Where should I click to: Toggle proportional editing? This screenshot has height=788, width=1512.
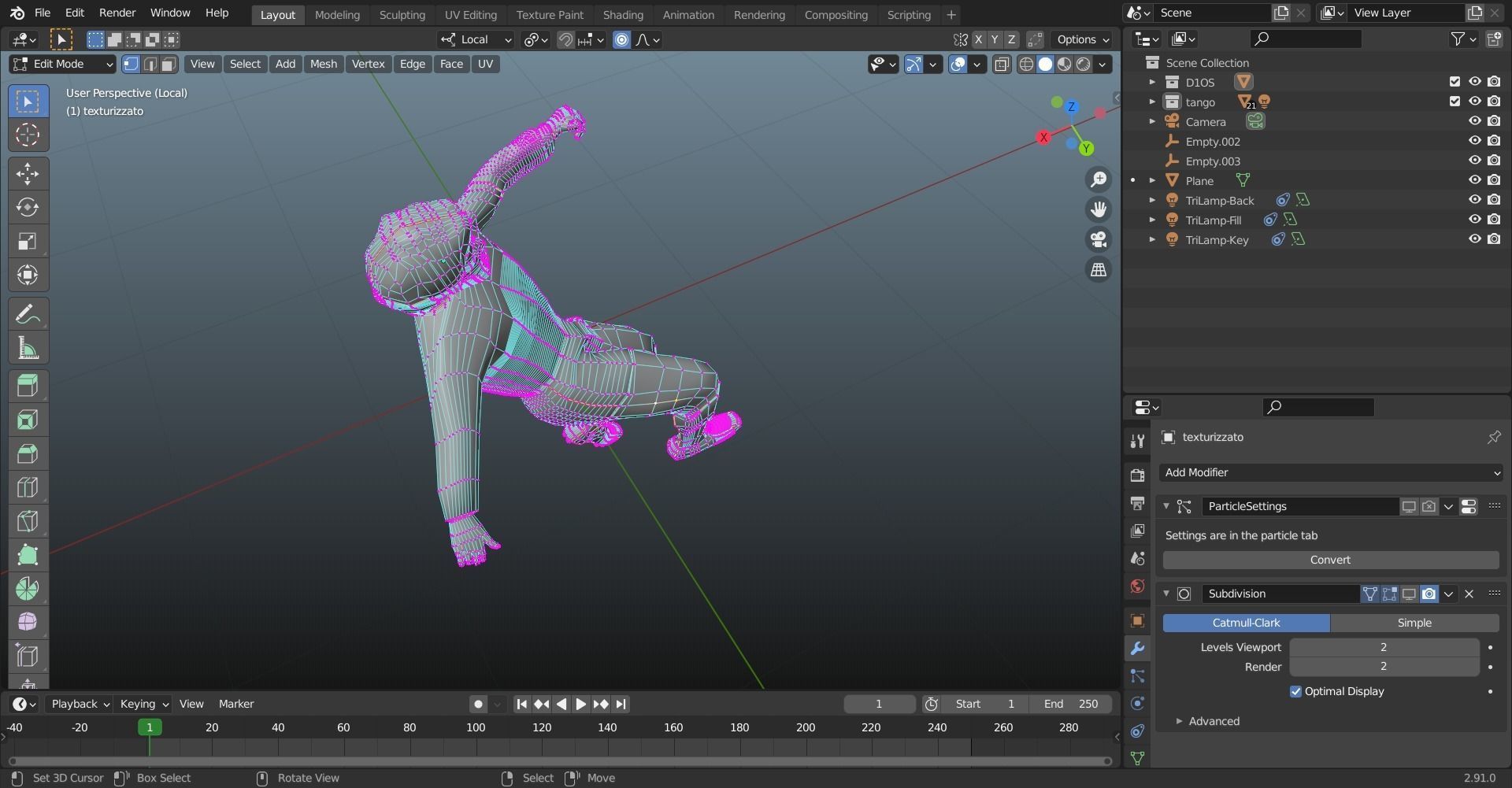pos(621,39)
